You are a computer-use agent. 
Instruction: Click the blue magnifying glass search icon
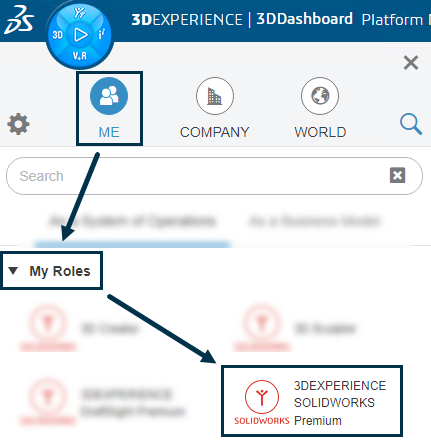click(411, 124)
